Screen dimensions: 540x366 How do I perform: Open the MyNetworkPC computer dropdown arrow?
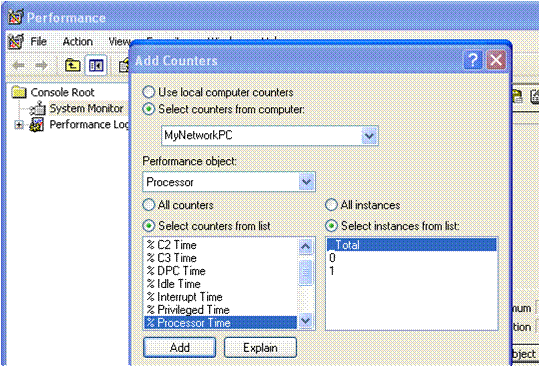369,136
